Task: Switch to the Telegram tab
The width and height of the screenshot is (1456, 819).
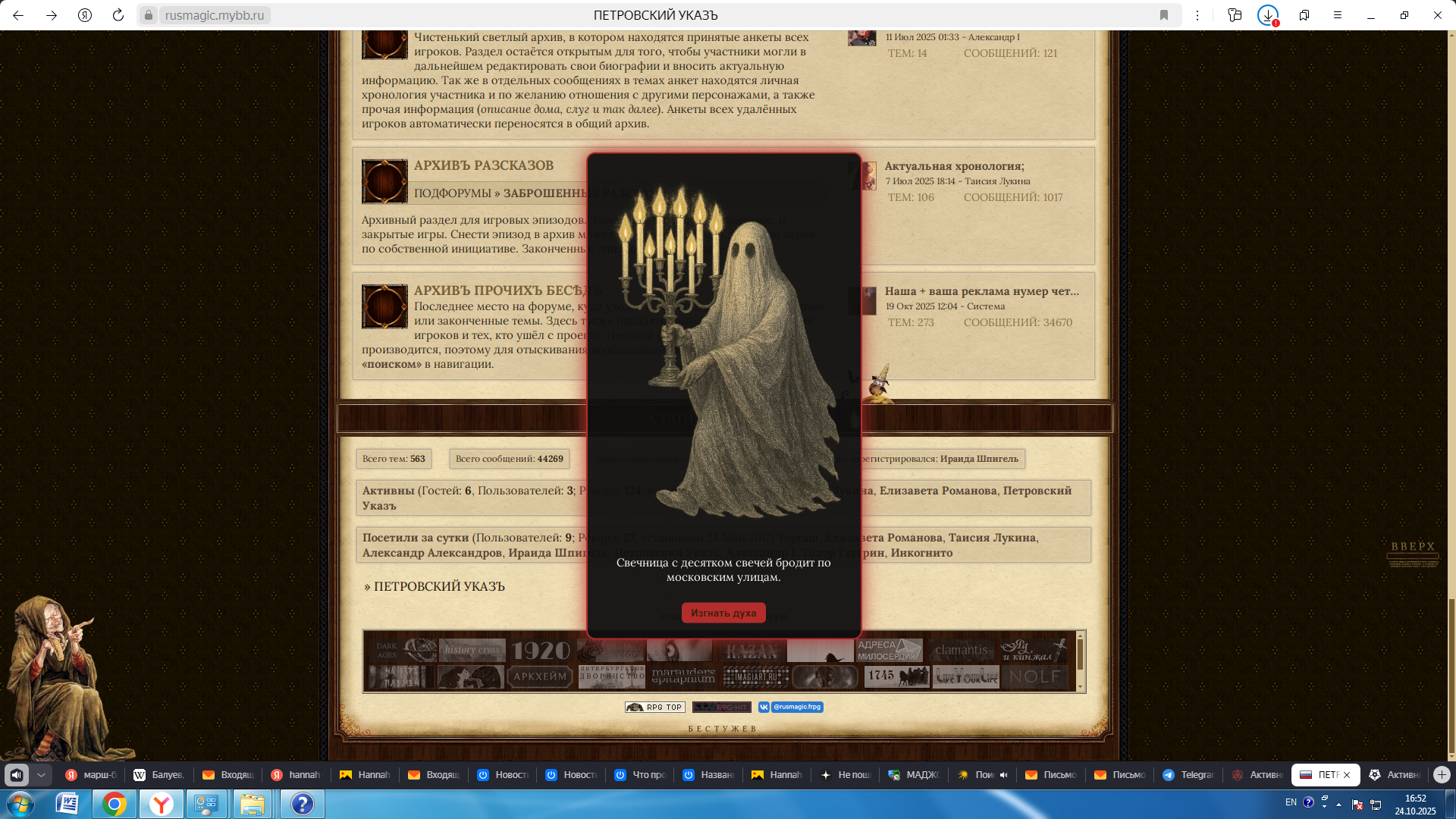Action: click(x=1188, y=774)
